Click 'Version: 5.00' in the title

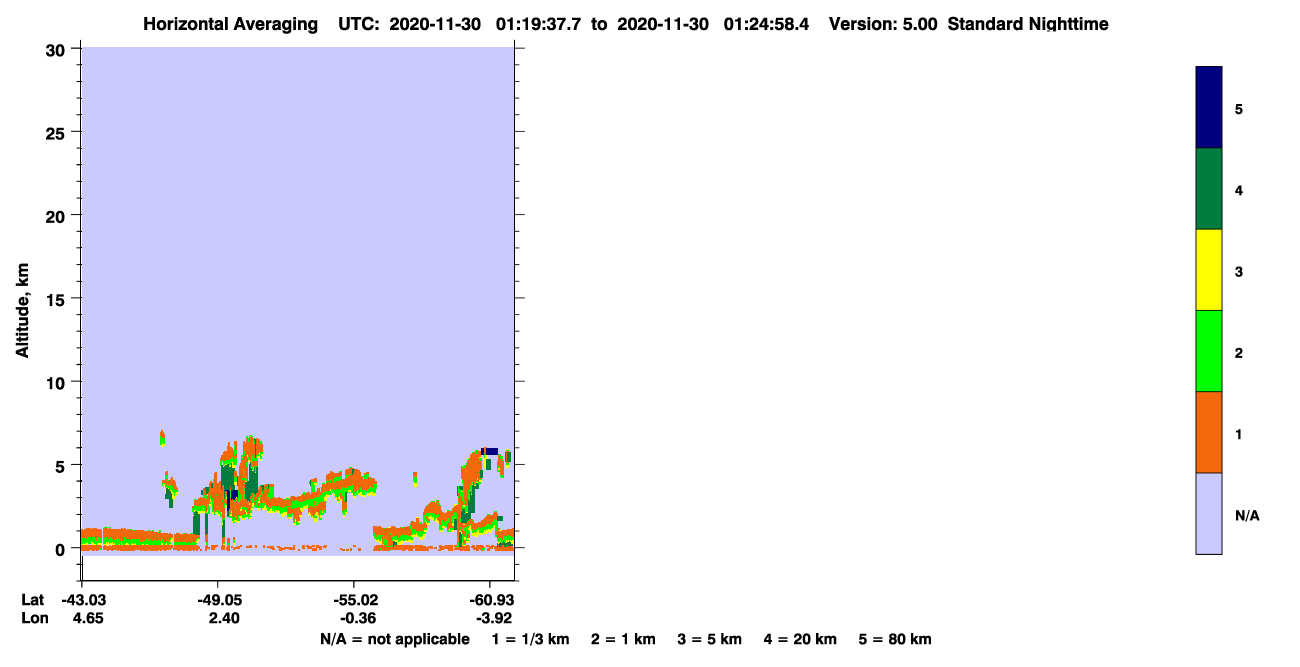click(883, 24)
